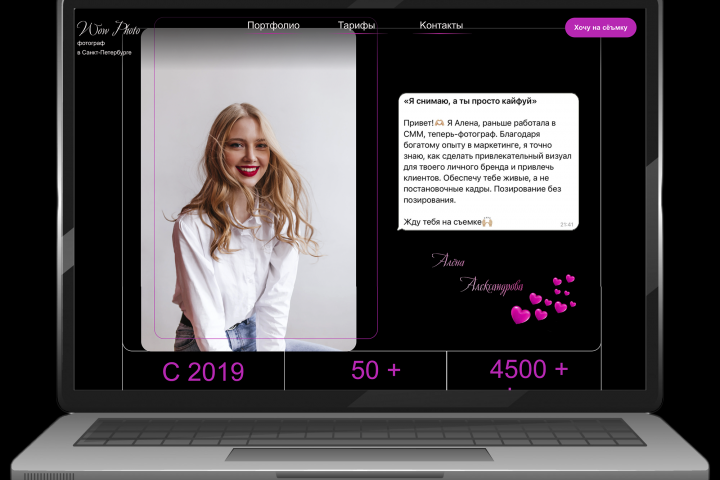Click the message bubble's 21:41 timestamp
The height and width of the screenshot is (480, 720).
(567, 225)
